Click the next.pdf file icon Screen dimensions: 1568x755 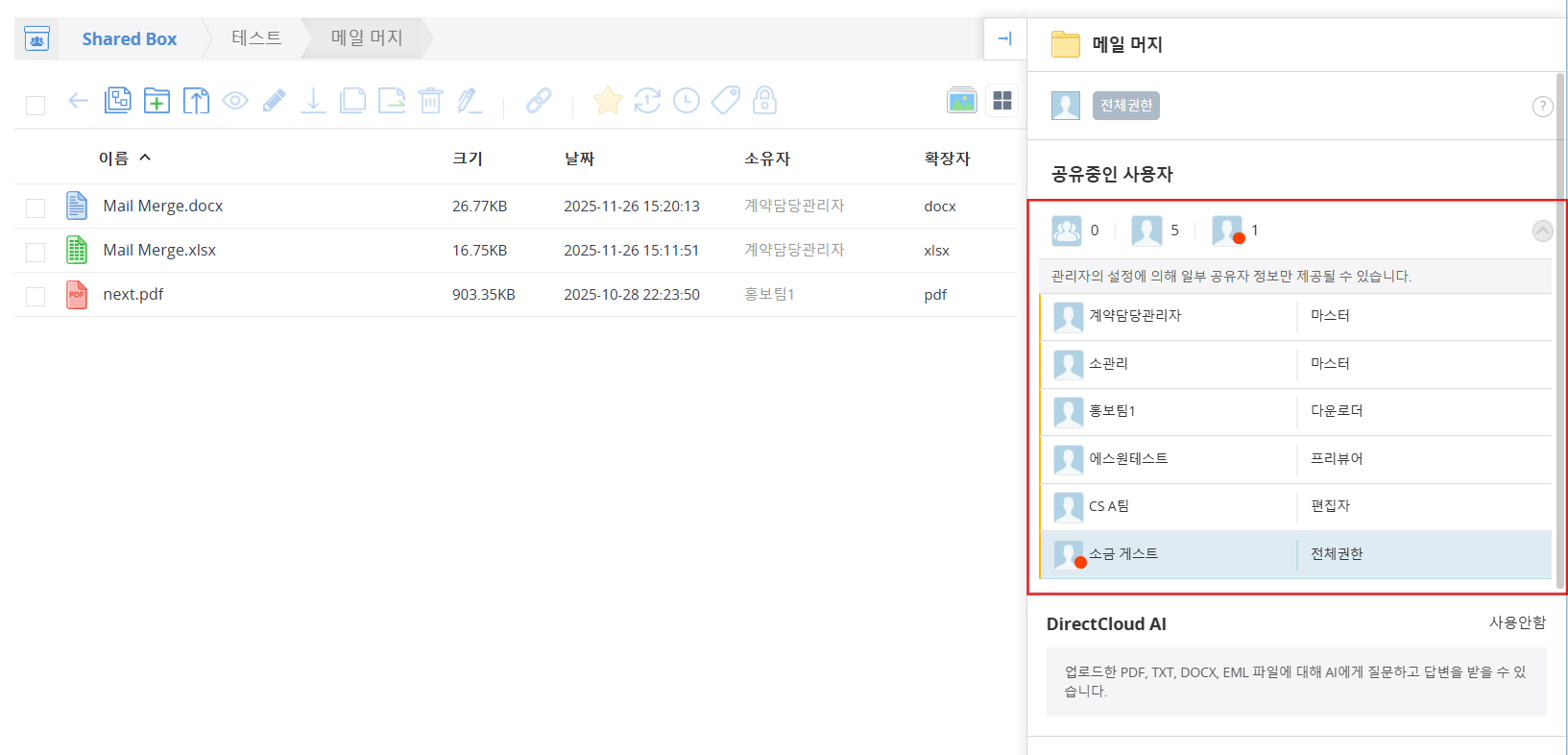[x=77, y=294]
